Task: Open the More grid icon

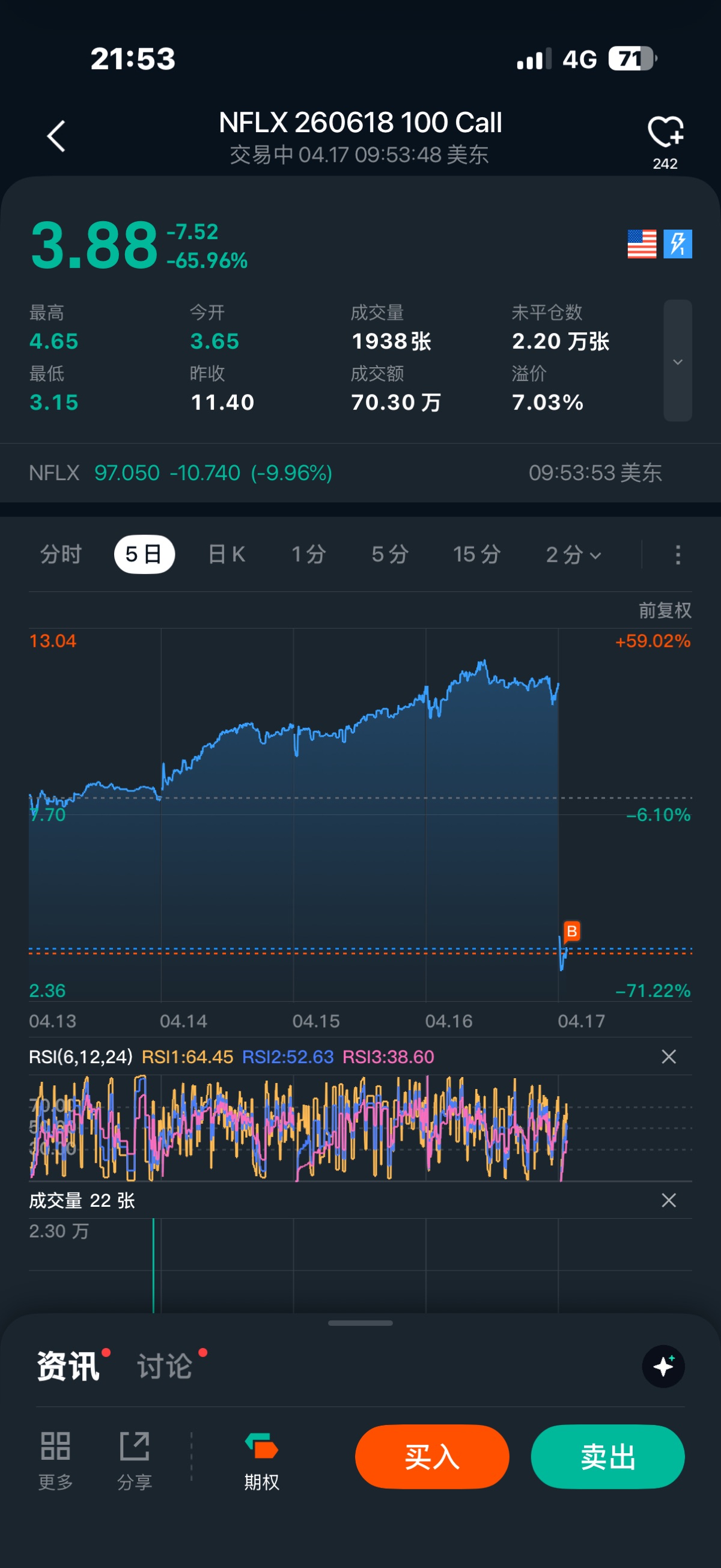Action: pos(55,1457)
